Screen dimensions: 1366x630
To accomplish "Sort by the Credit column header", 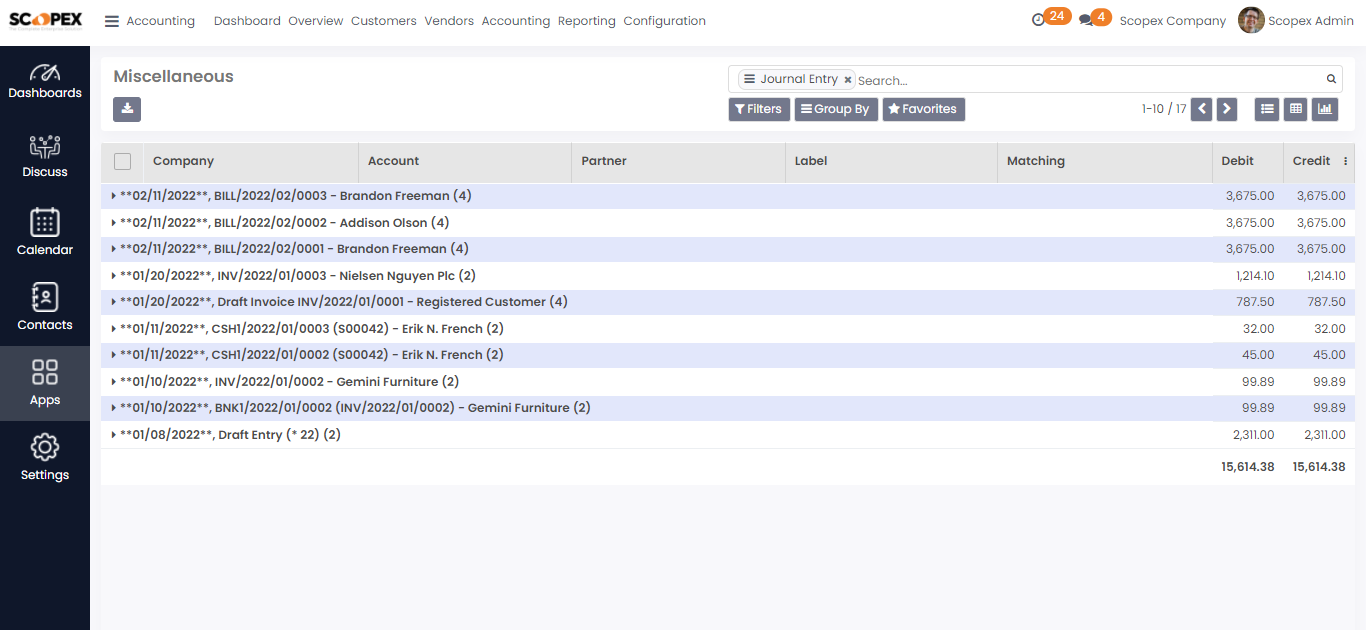I will 1311,161.
